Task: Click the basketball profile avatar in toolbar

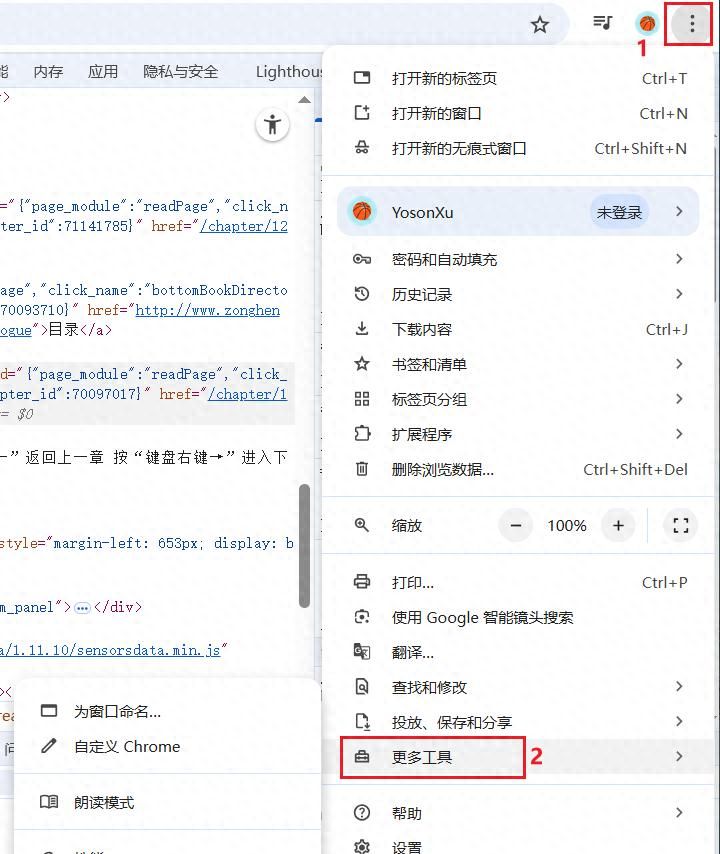Action: click(x=647, y=23)
